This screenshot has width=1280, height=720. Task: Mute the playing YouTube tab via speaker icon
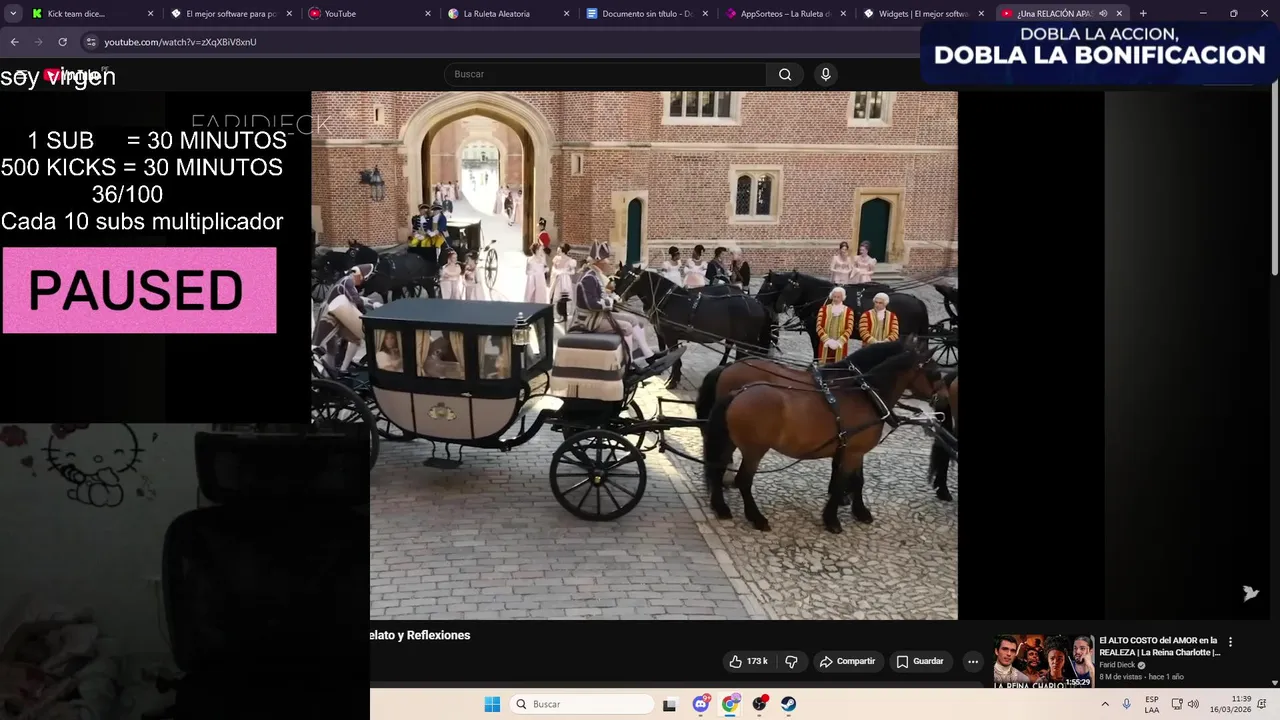[1103, 13]
